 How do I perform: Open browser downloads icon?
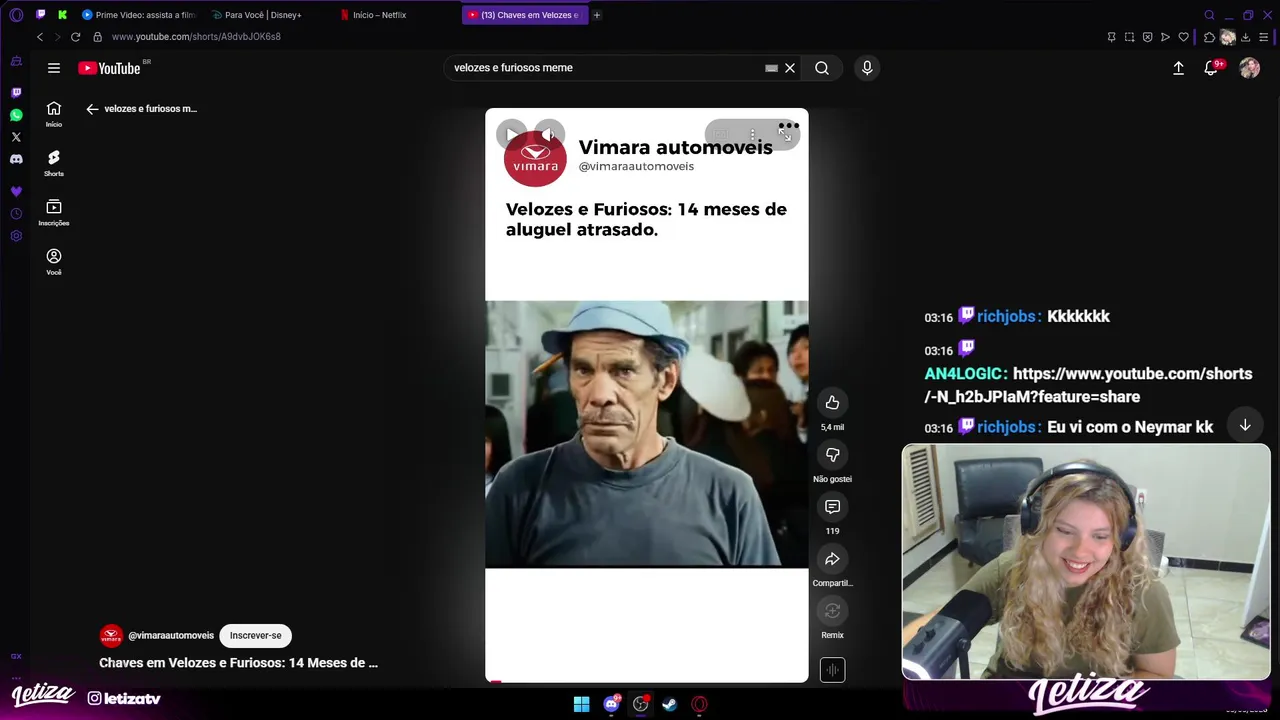click(1246, 37)
